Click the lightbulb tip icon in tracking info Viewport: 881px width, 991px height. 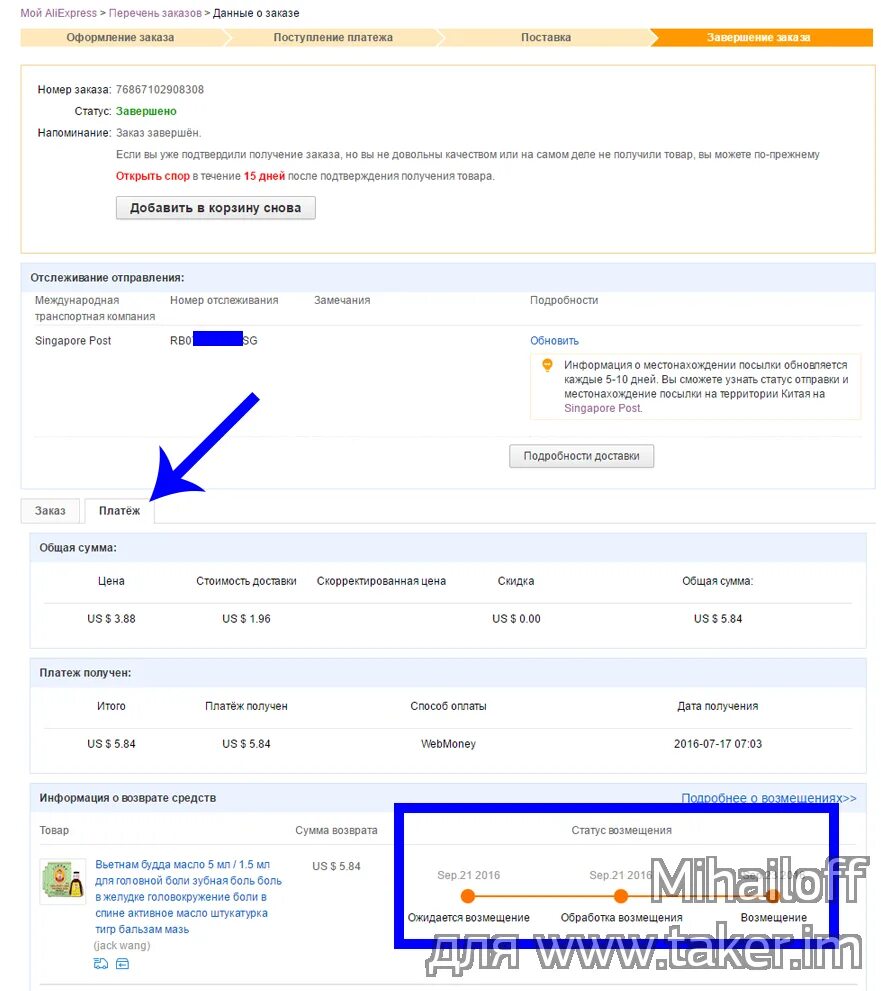(547, 365)
